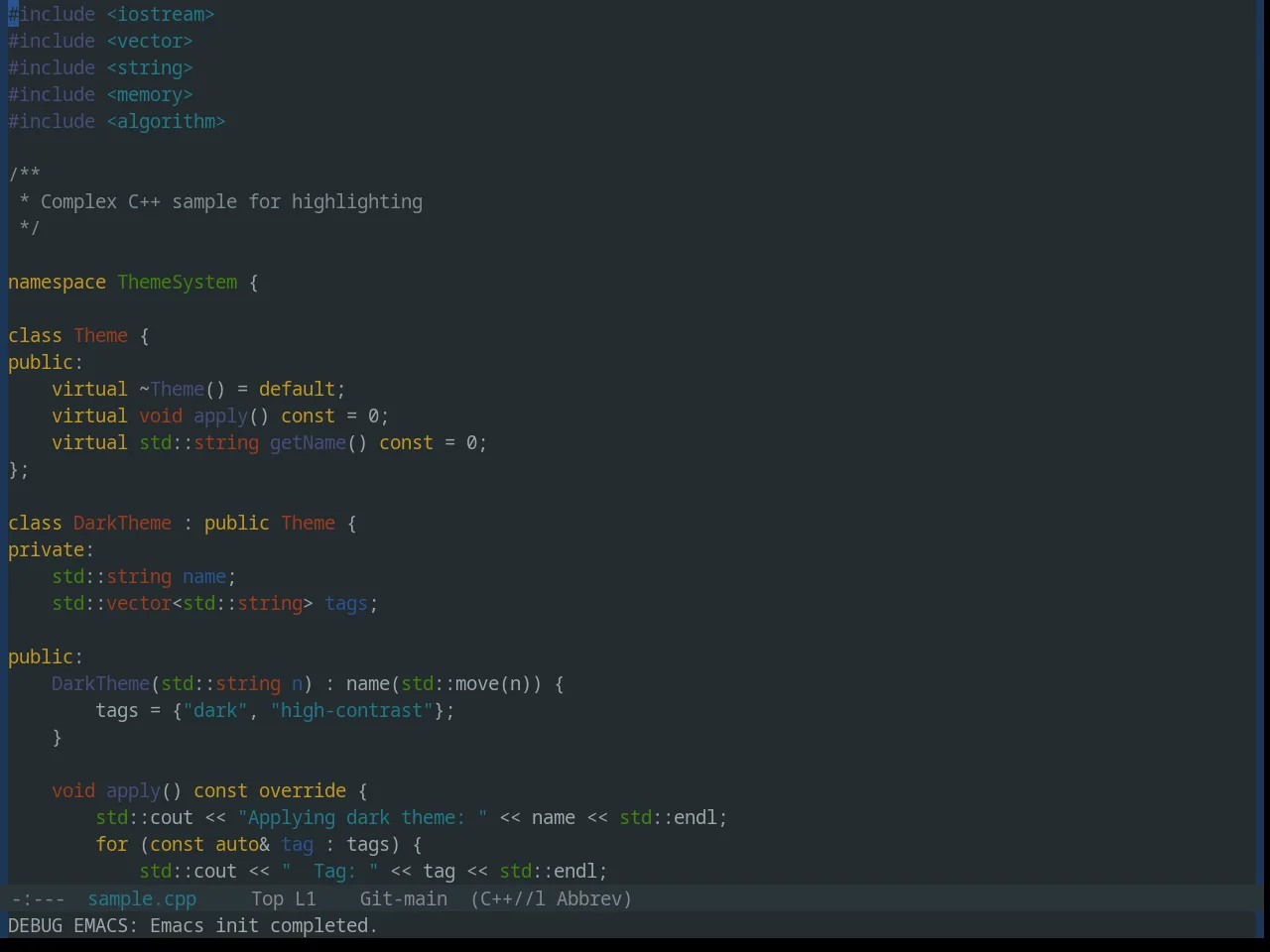The width and height of the screenshot is (1270, 952).
Task: Click the buffer status dashes in mode line
Action: [39, 898]
